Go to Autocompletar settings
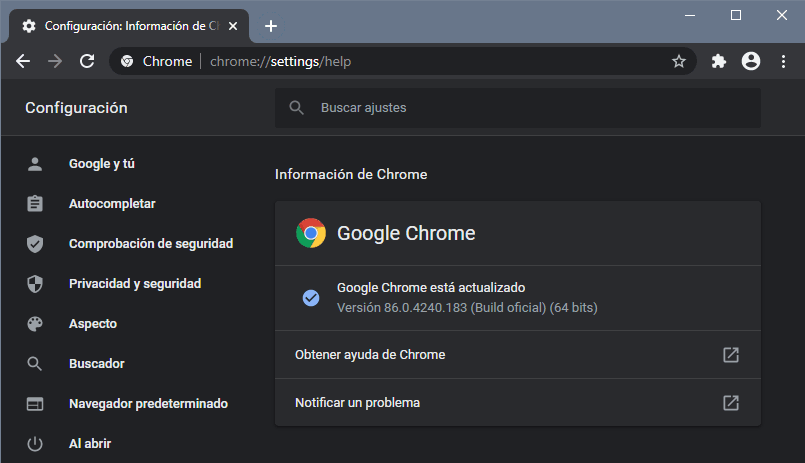The width and height of the screenshot is (805, 463). (x=112, y=204)
